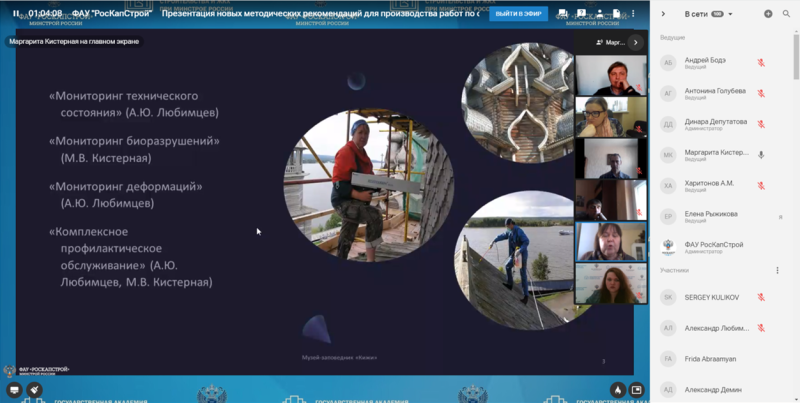Toggle microphone for Андрей Бодэ
The width and height of the screenshot is (800, 403).
761,63
